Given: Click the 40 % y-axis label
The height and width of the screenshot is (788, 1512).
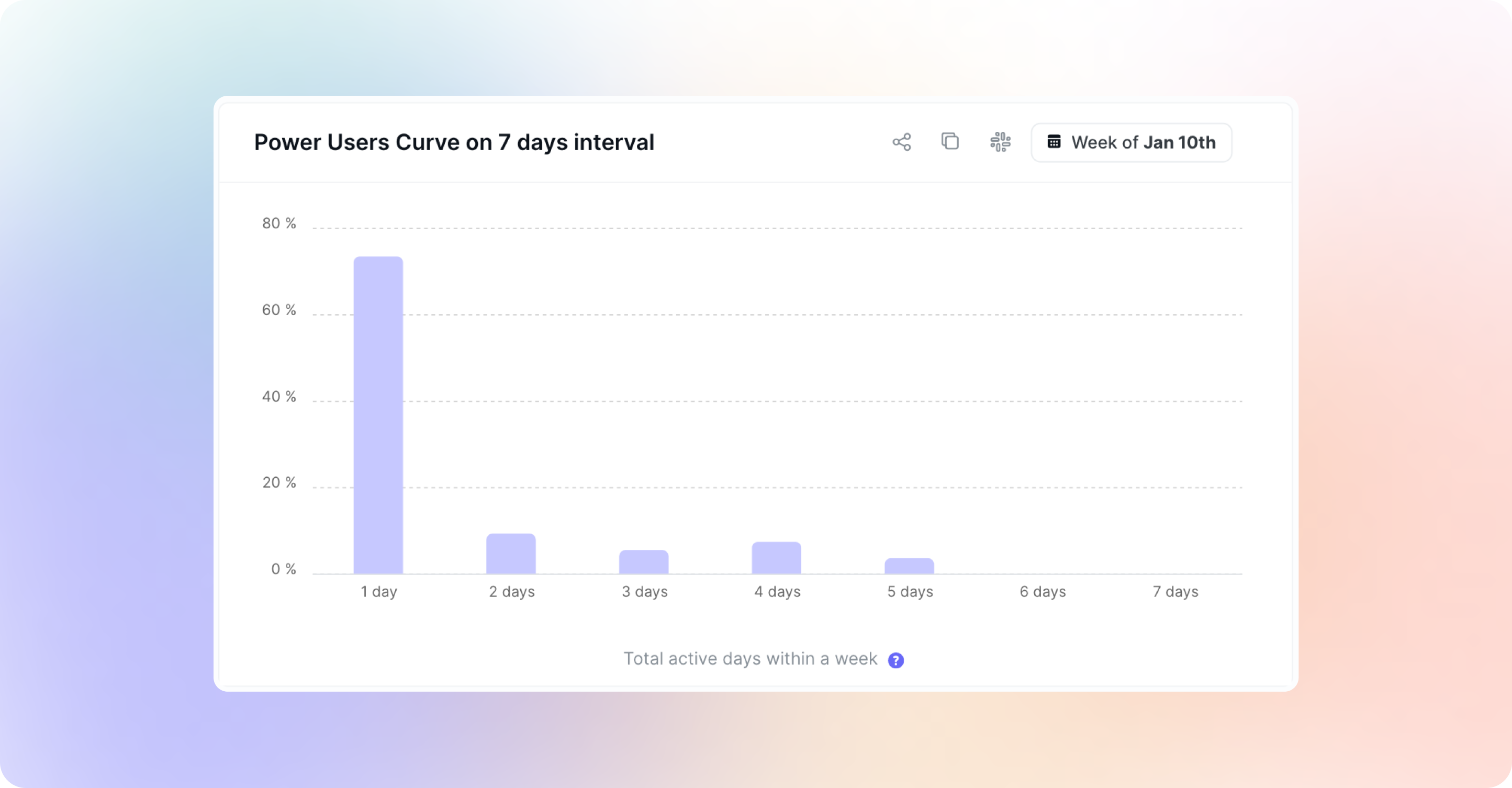Looking at the screenshot, I should 279,397.
